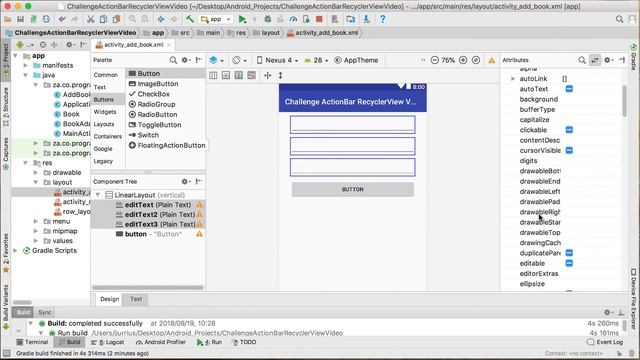Select the Widgets palette category
The width and height of the screenshot is (640, 360).
(x=105, y=112)
